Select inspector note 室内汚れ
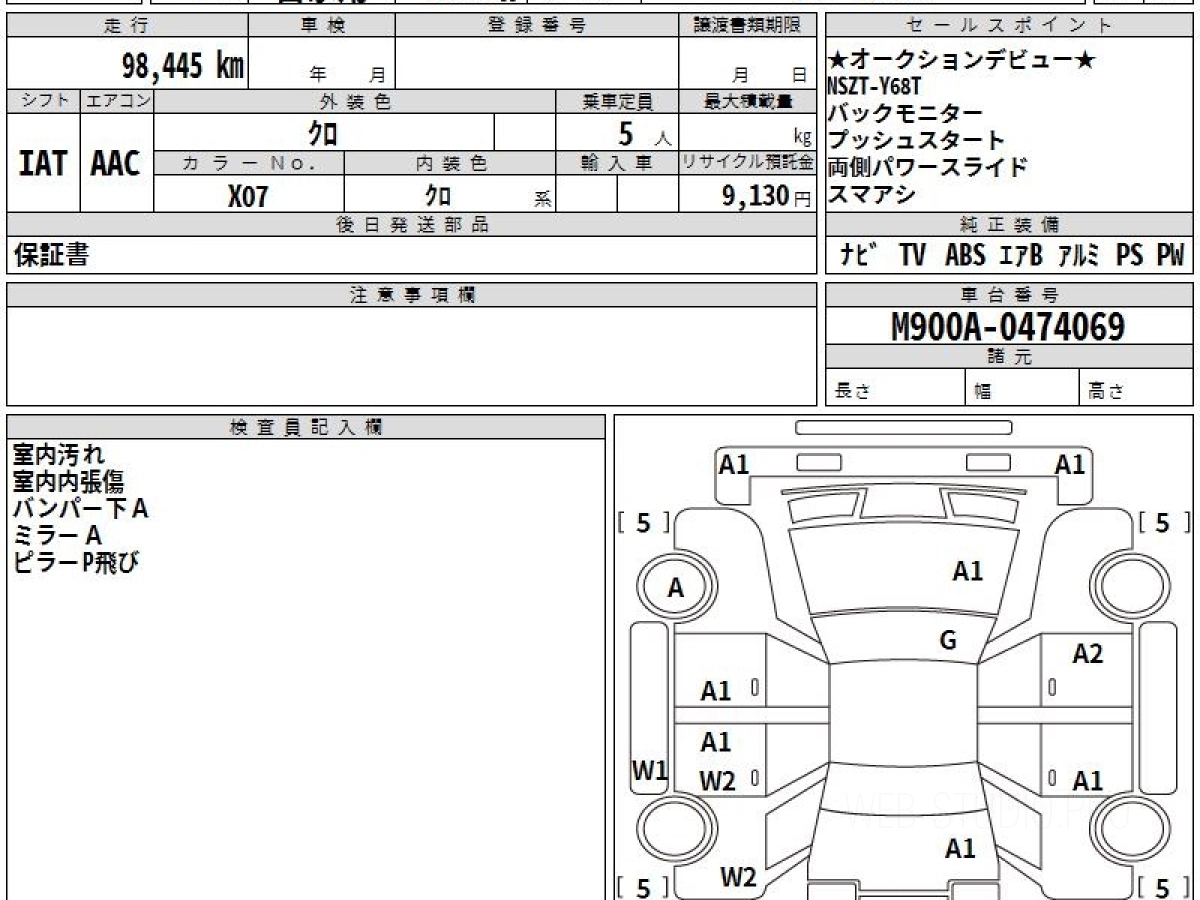Image resolution: width=1200 pixels, height=900 pixels. (x=58, y=455)
